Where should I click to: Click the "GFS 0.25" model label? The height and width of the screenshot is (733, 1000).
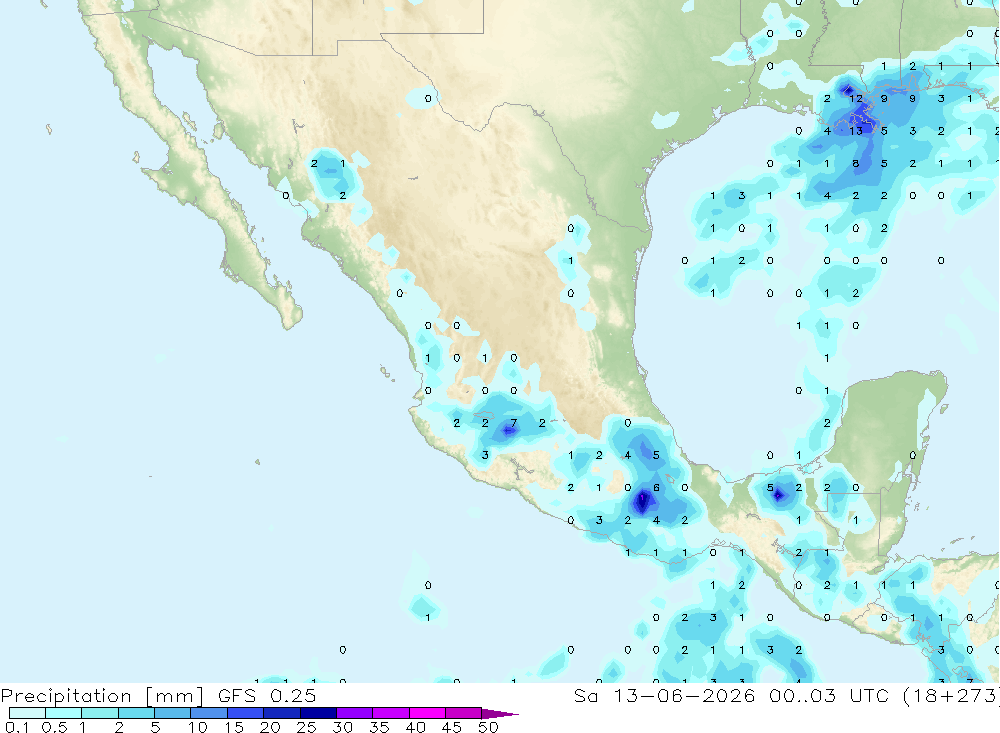267,696
